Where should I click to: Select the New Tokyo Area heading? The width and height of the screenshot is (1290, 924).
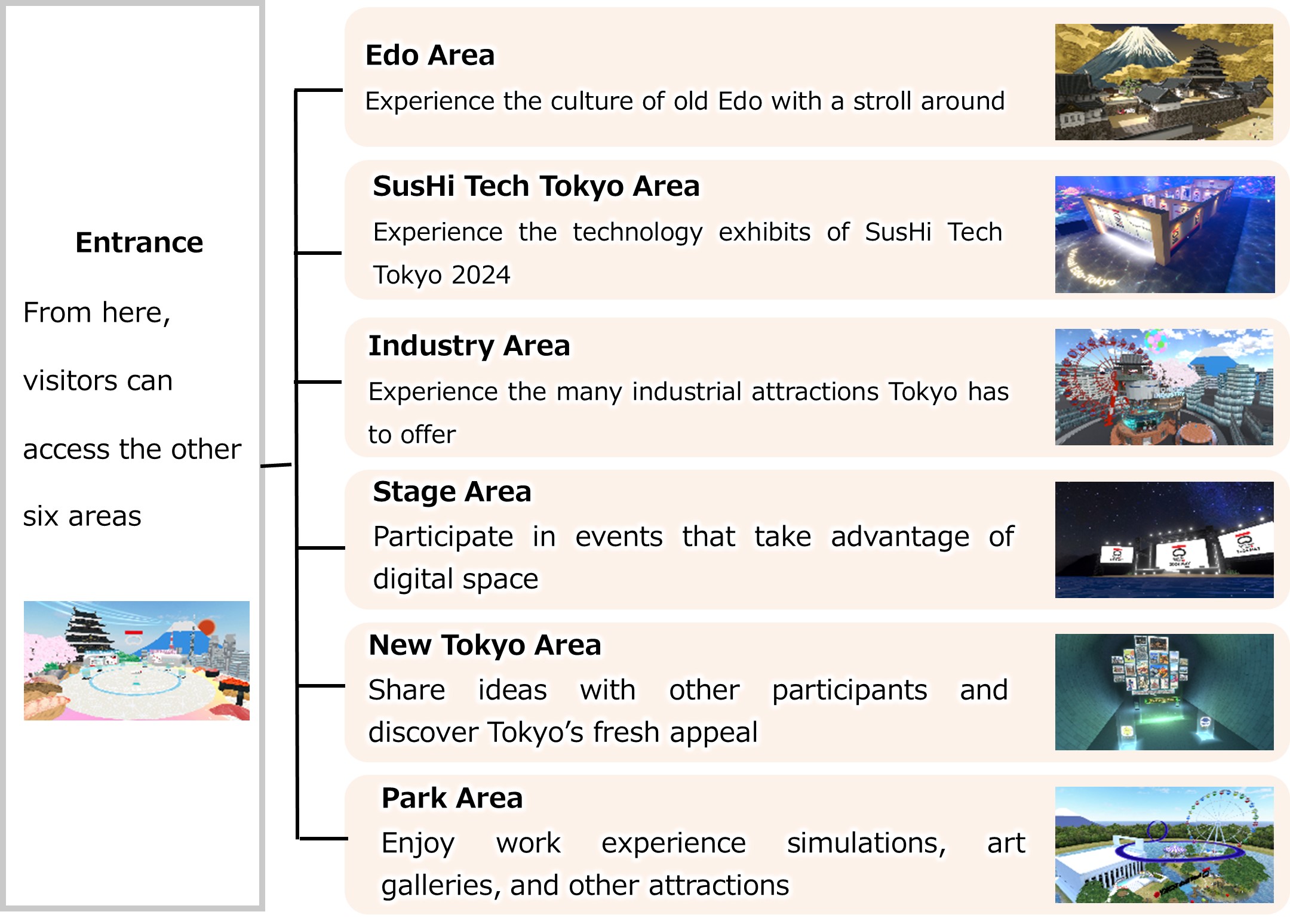click(484, 645)
